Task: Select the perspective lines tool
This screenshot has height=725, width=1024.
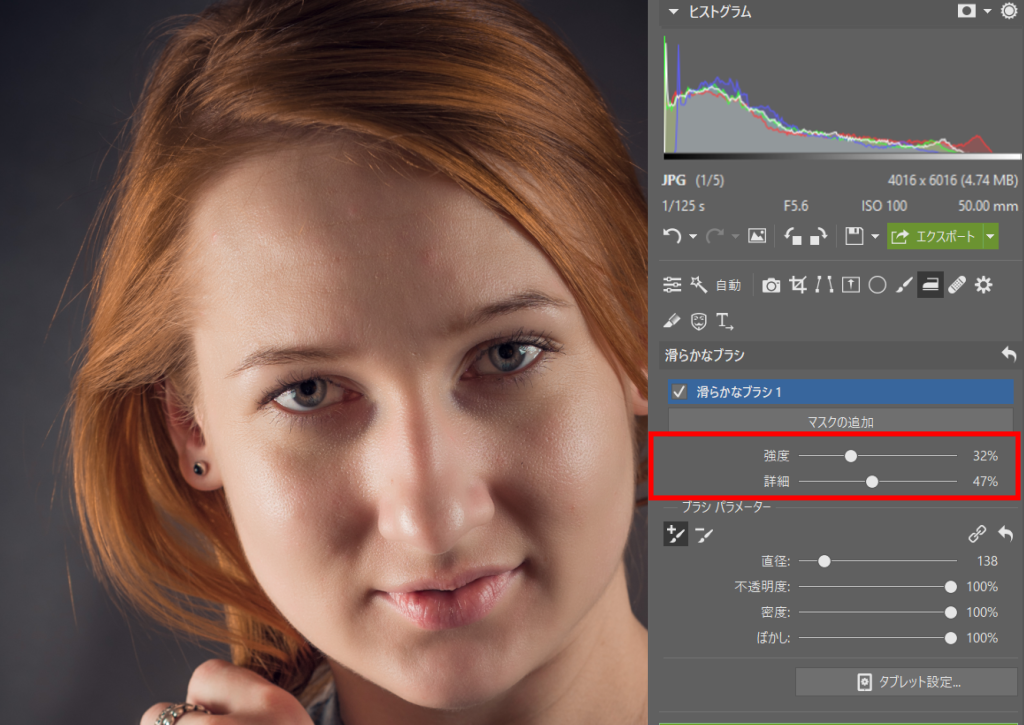Action: (824, 285)
